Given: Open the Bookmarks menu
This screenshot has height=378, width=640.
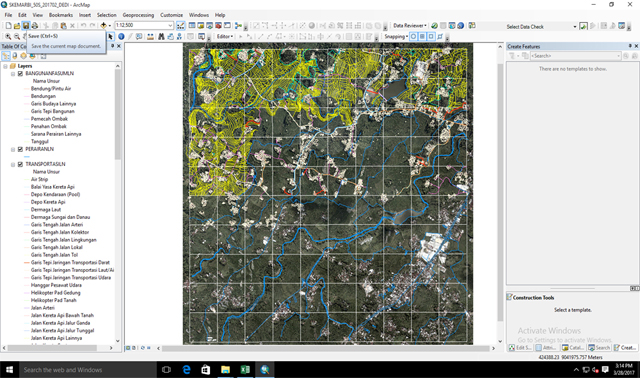Looking at the screenshot, I should click(x=61, y=15).
